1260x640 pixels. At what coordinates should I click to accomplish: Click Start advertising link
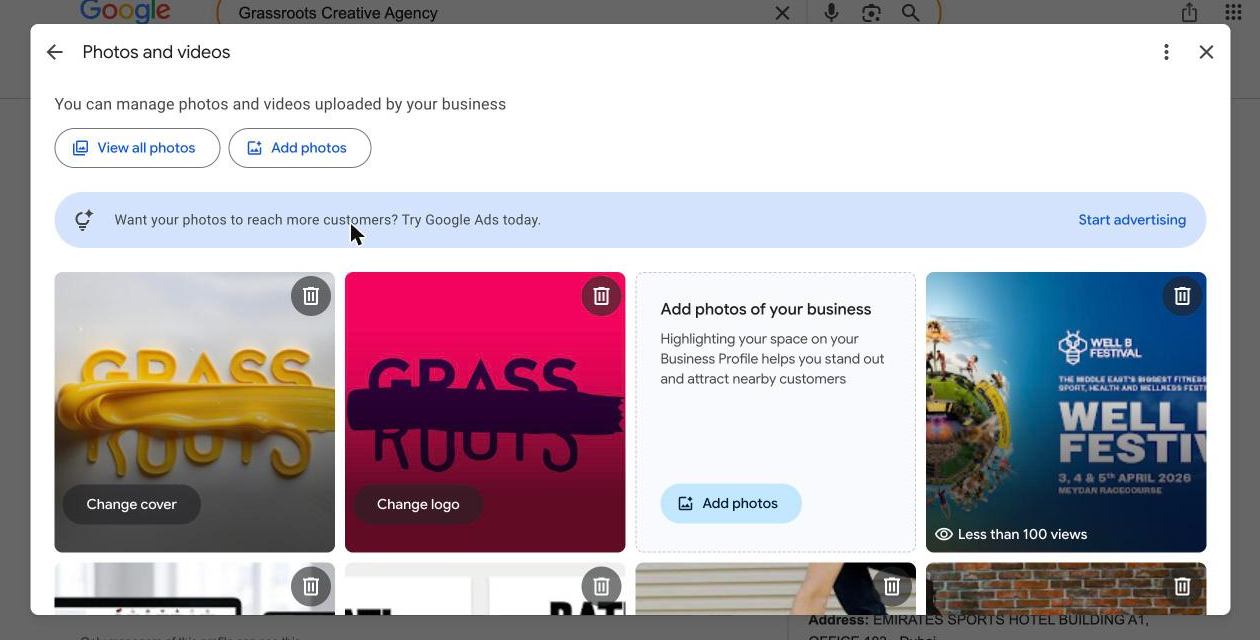coord(1132,220)
